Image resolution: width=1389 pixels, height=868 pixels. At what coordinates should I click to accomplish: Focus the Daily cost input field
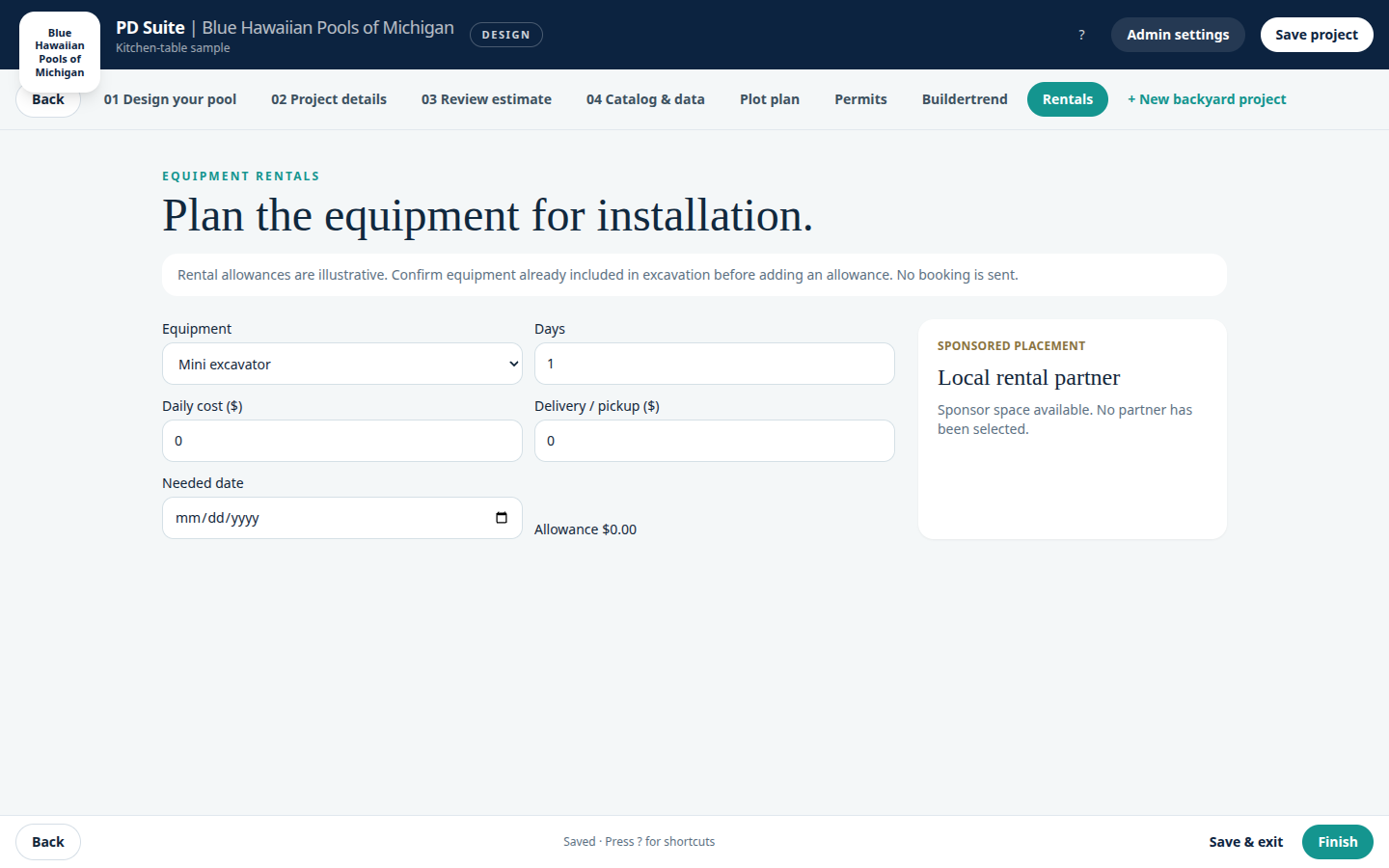coord(342,441)
